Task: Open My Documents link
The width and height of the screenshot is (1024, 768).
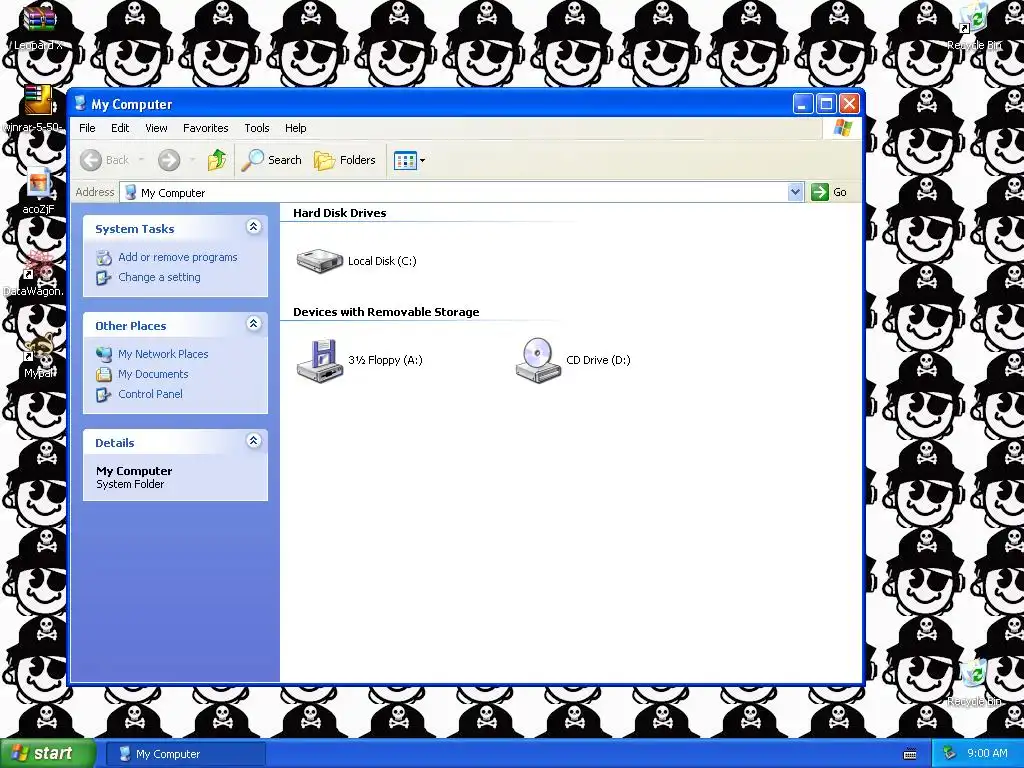Action: [x=153, y=374]
